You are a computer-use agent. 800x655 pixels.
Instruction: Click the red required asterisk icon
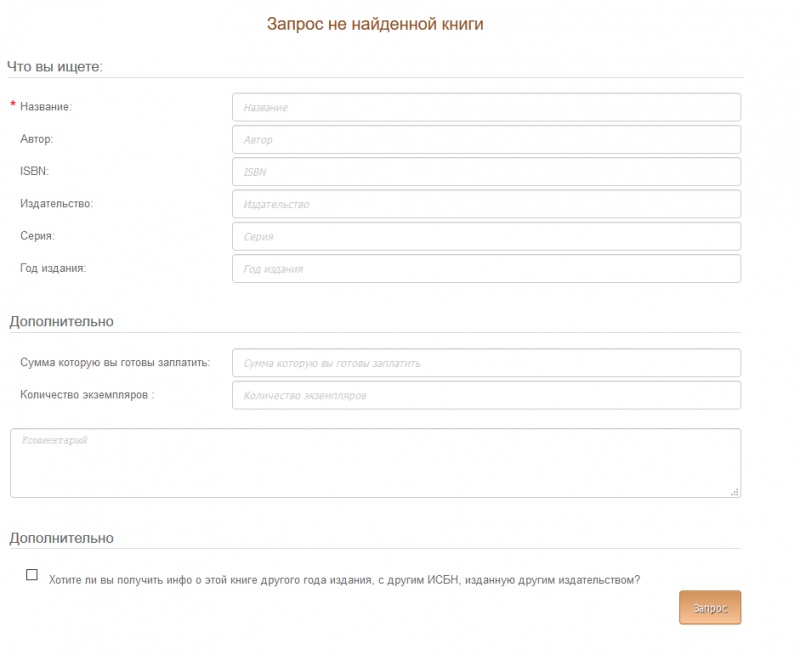[13, 105]
